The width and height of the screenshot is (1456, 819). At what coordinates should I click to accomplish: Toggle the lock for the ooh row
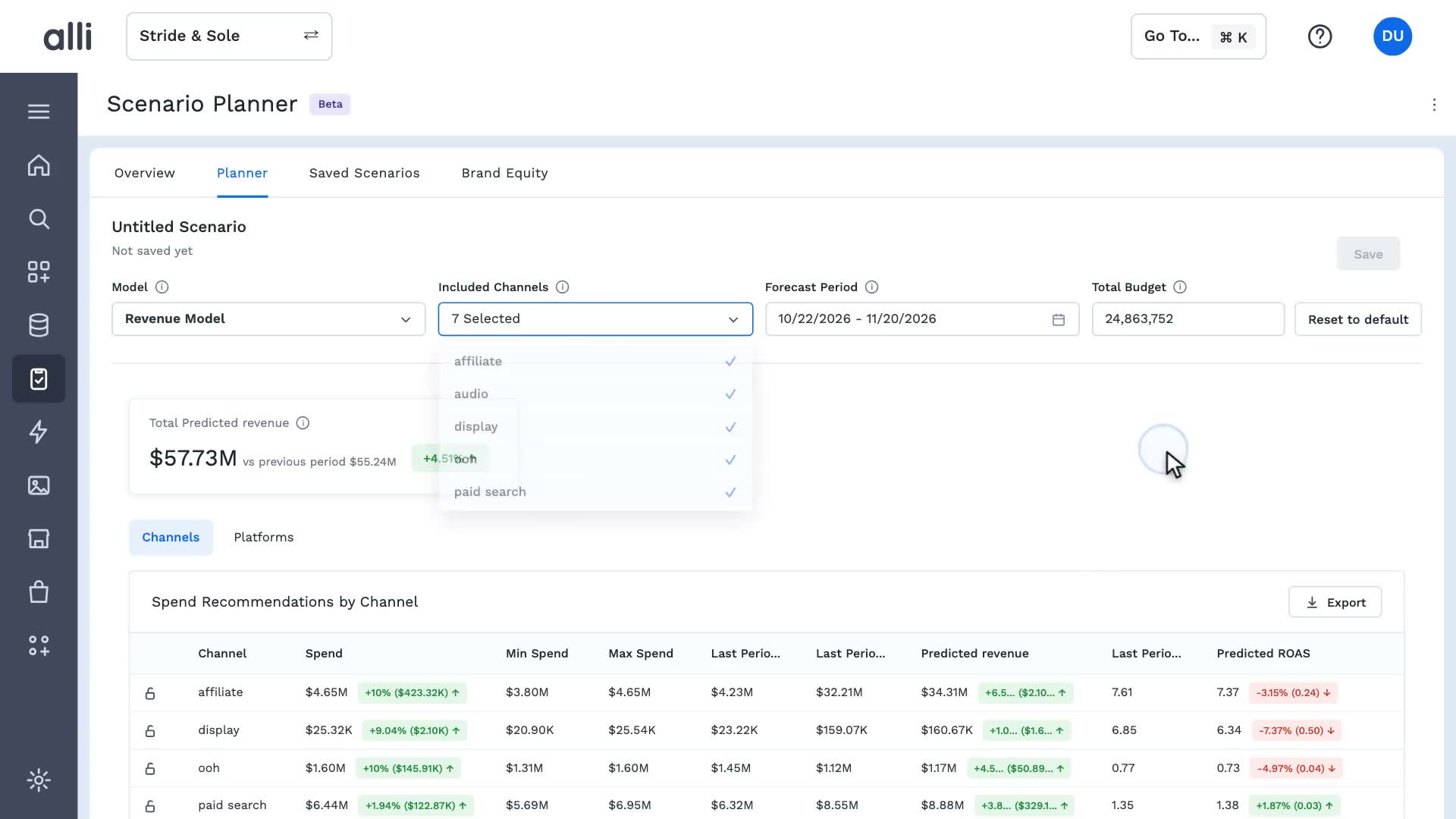150,769
